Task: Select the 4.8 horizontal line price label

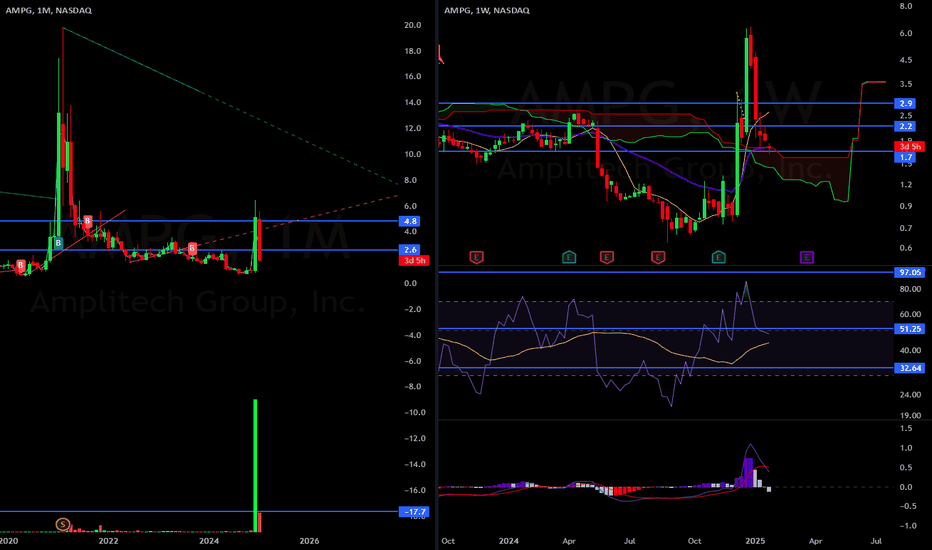Action: [x=410, y=221]
